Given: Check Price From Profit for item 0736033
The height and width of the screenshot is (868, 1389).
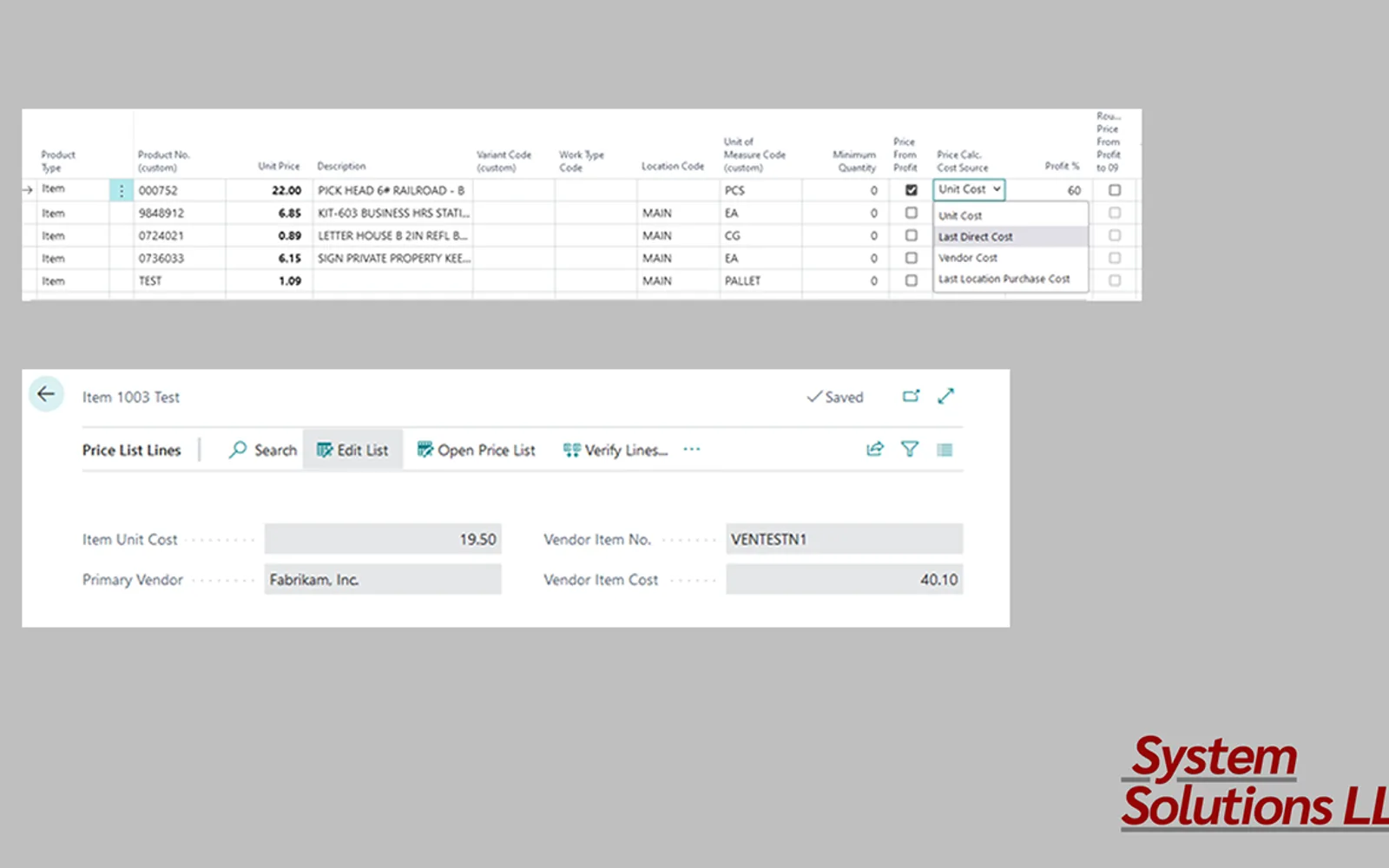Looking at the screenshot, I should point(911,258).
